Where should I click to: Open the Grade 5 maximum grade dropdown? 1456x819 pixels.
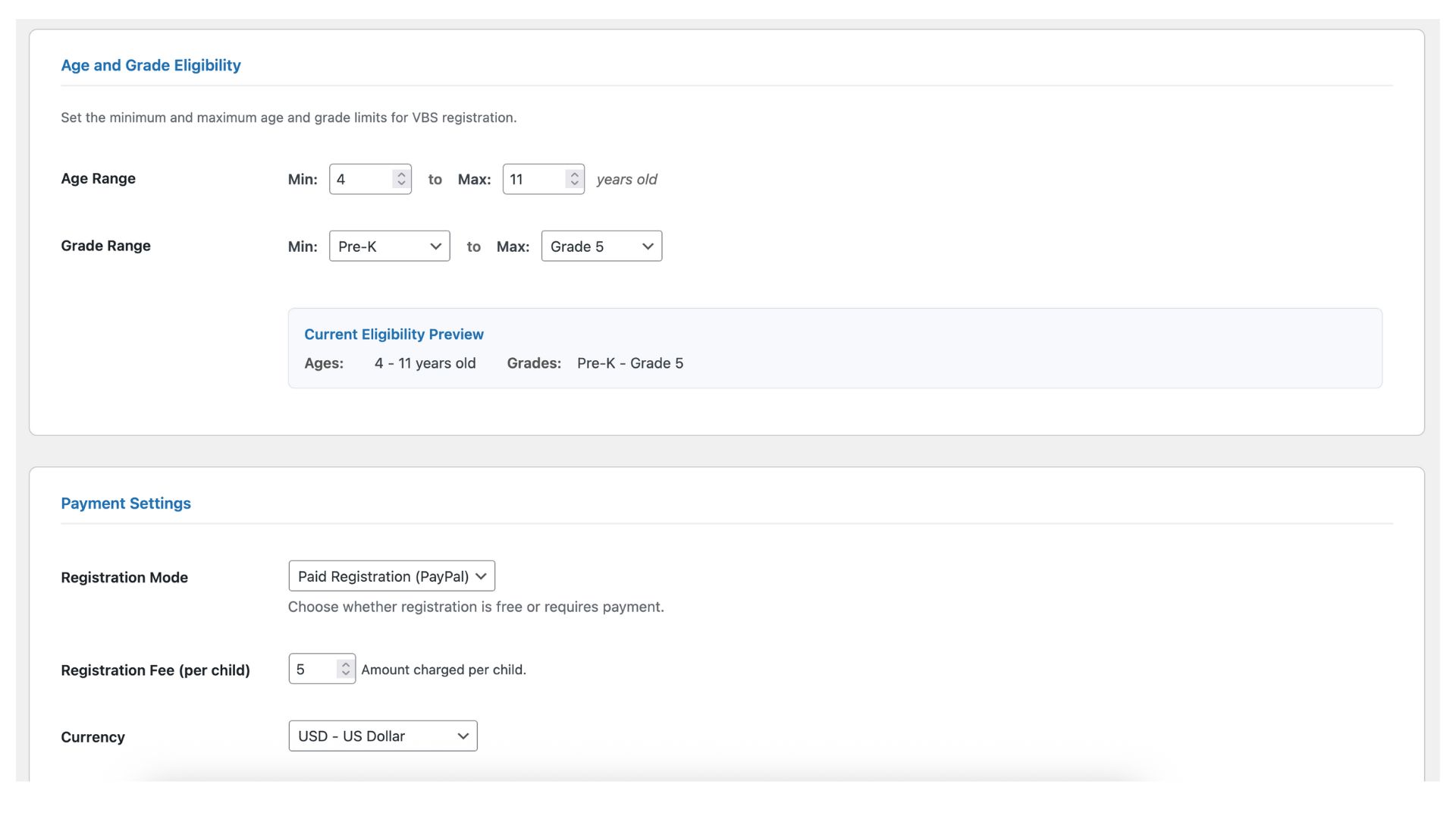click(601, 246)
